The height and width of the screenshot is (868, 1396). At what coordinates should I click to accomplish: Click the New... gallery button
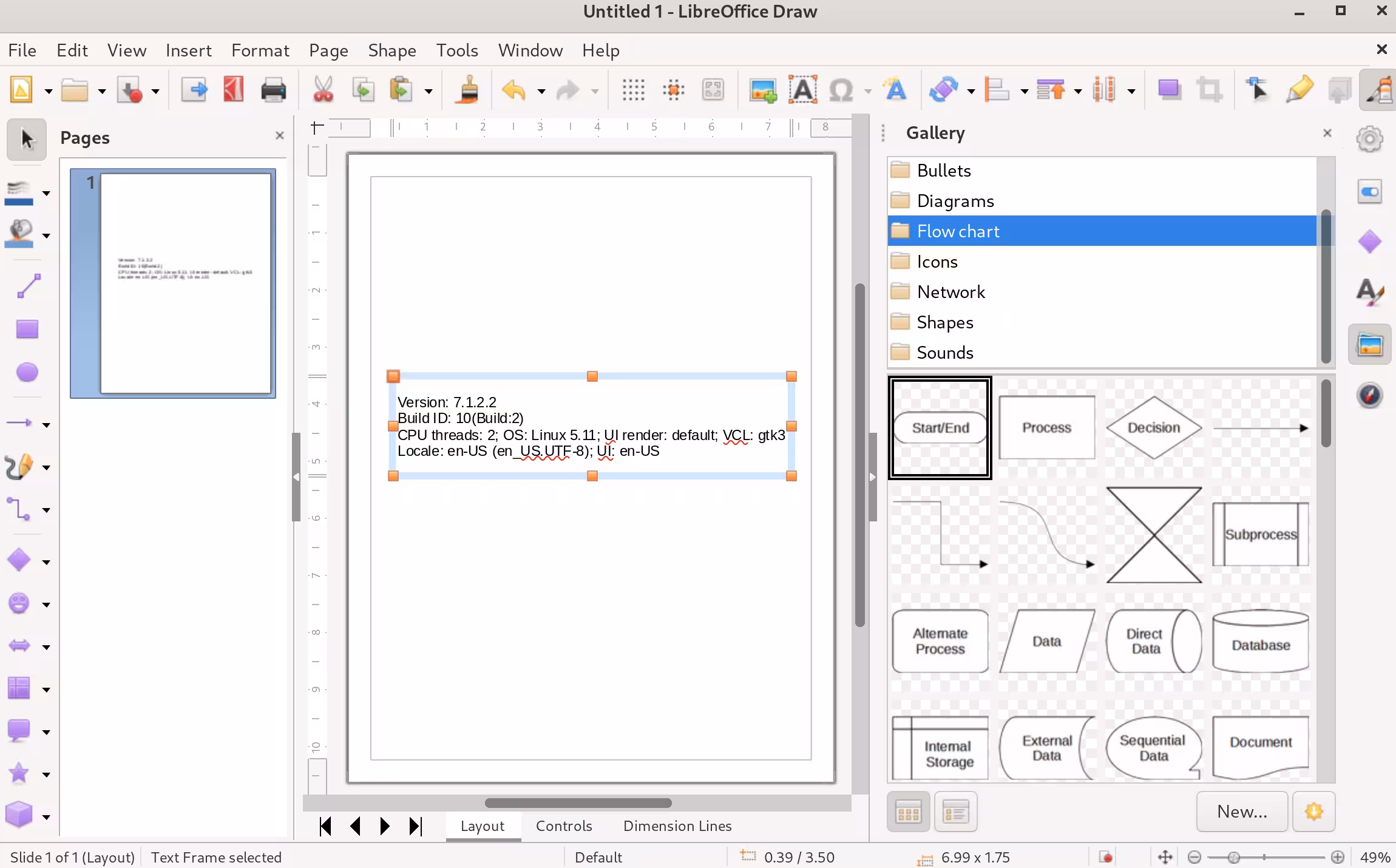point(1241,812)
